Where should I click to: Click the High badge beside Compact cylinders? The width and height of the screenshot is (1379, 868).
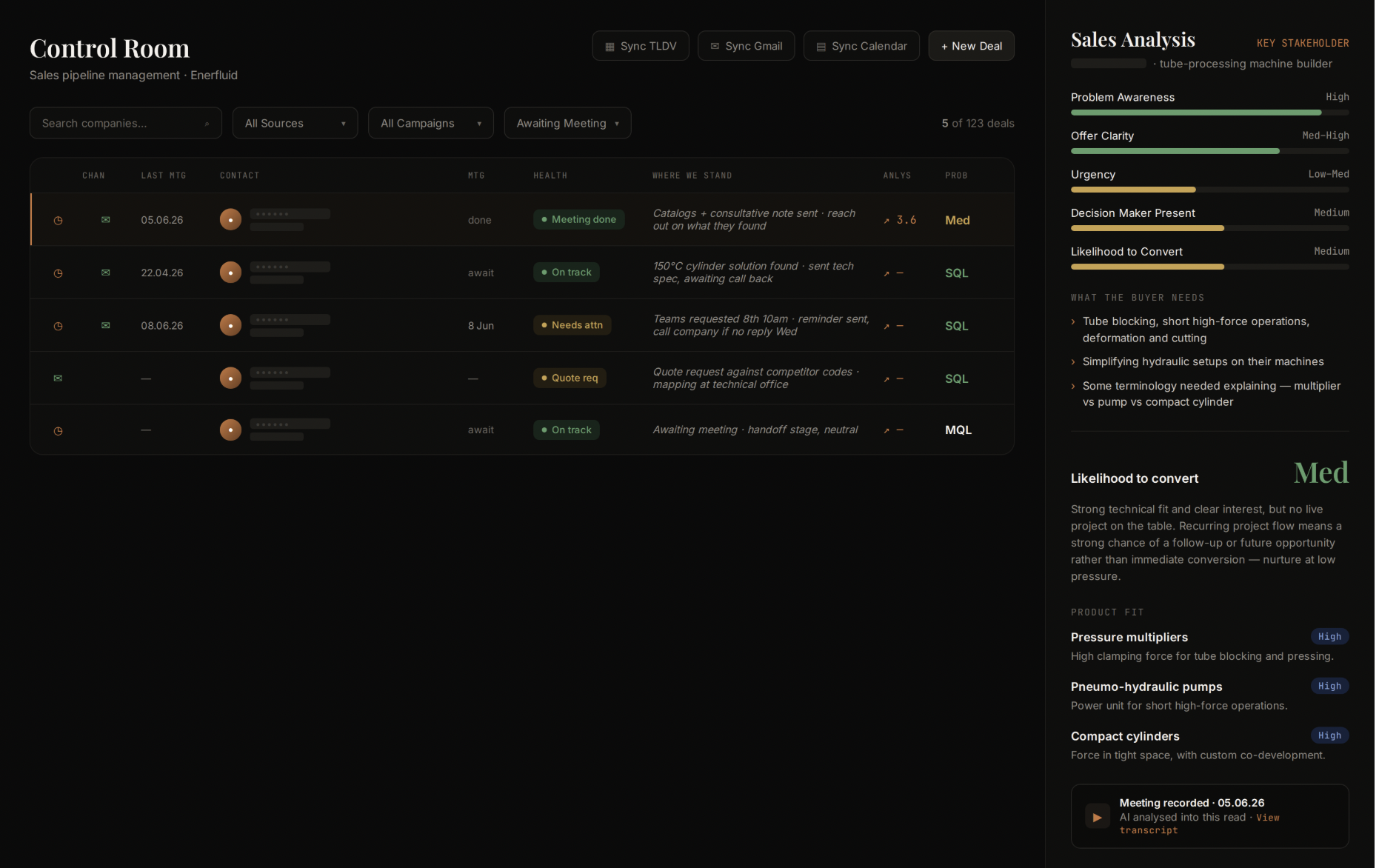[1330, 735]
